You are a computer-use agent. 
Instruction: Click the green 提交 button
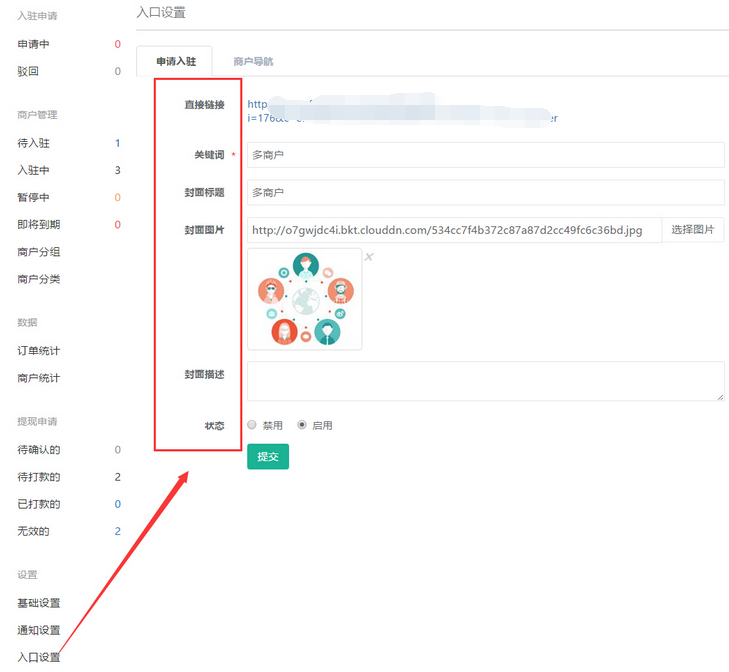pyautogui.click(x=267, y=457)
